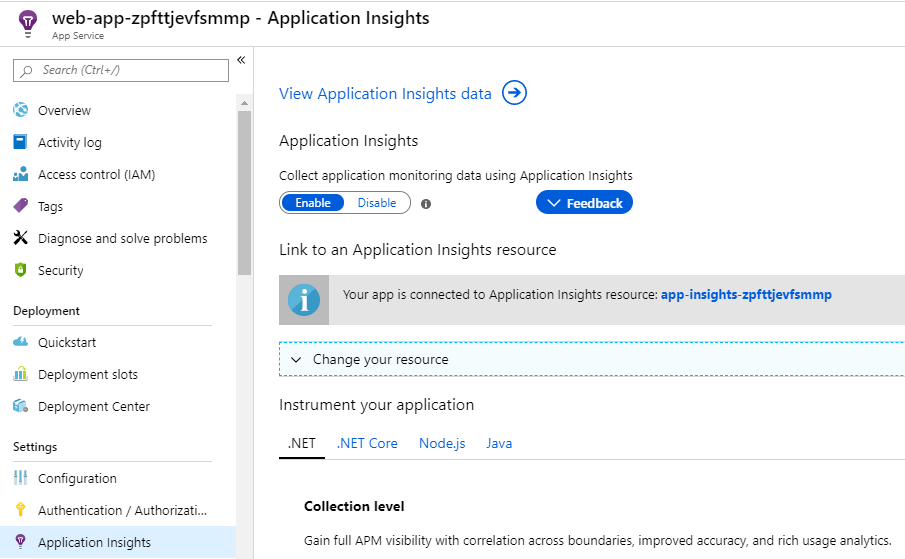
Task: Open the View Application Insights data link
Action: 385,94
